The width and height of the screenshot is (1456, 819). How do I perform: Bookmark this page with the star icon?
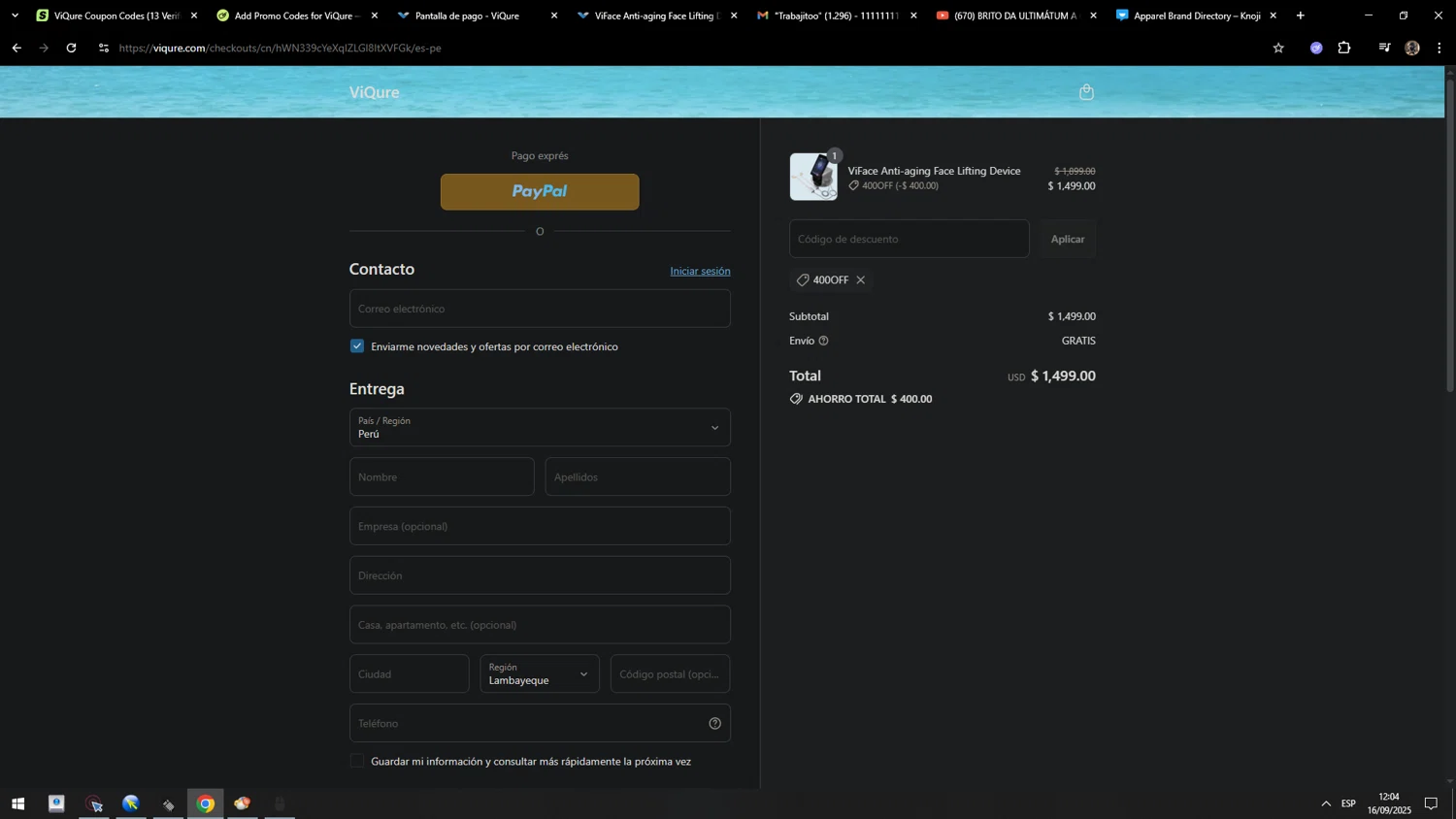point(1278,48)
